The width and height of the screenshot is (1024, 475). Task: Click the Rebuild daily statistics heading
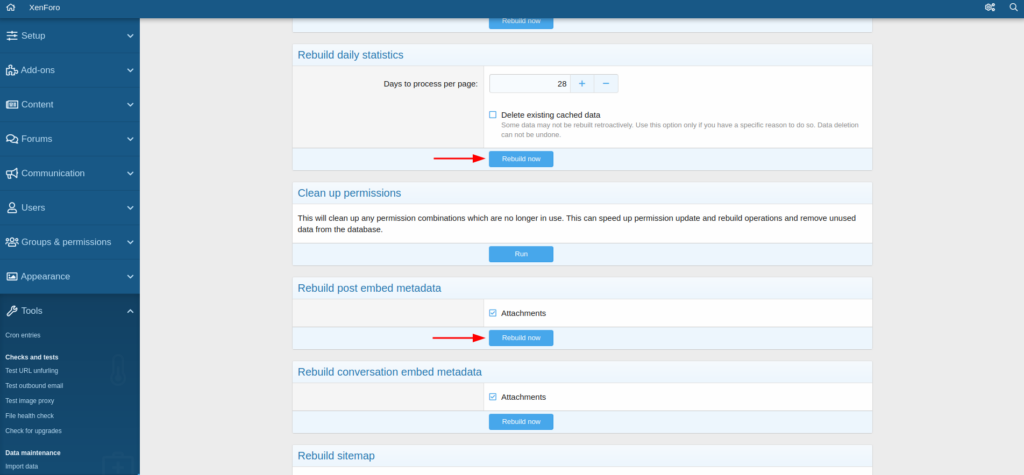click(x=351, y=55)
